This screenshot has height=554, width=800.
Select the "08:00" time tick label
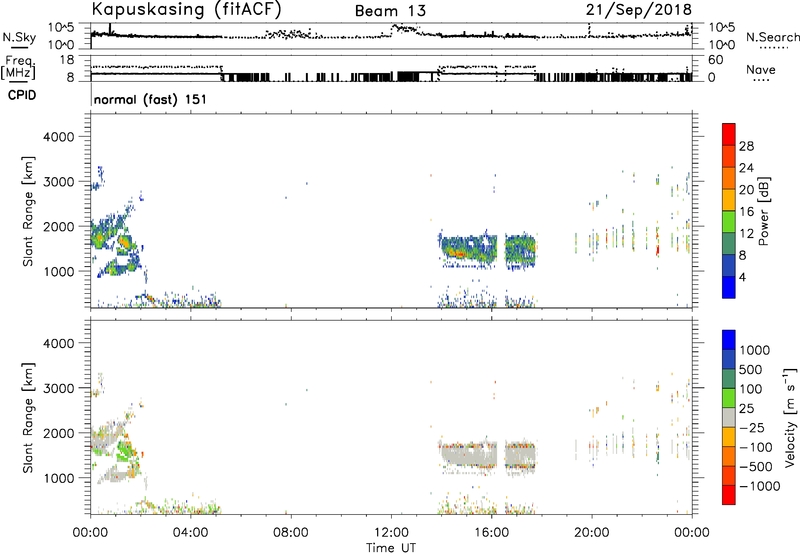[x=291, y=533]
